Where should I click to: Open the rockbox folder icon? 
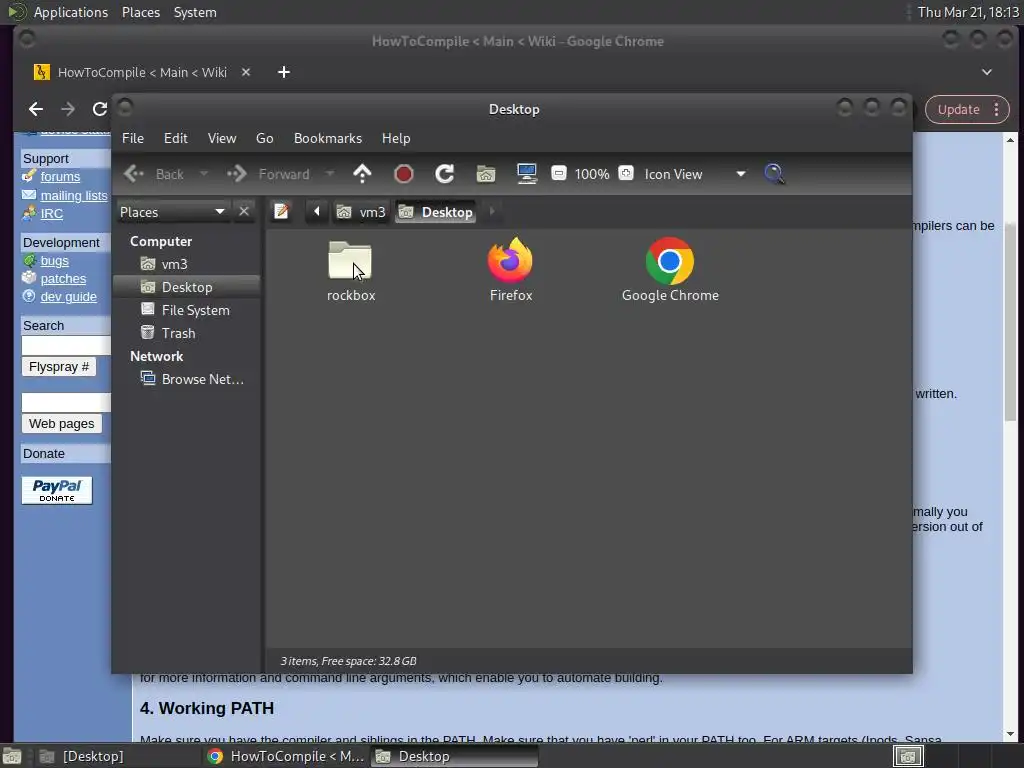point(350,261)
